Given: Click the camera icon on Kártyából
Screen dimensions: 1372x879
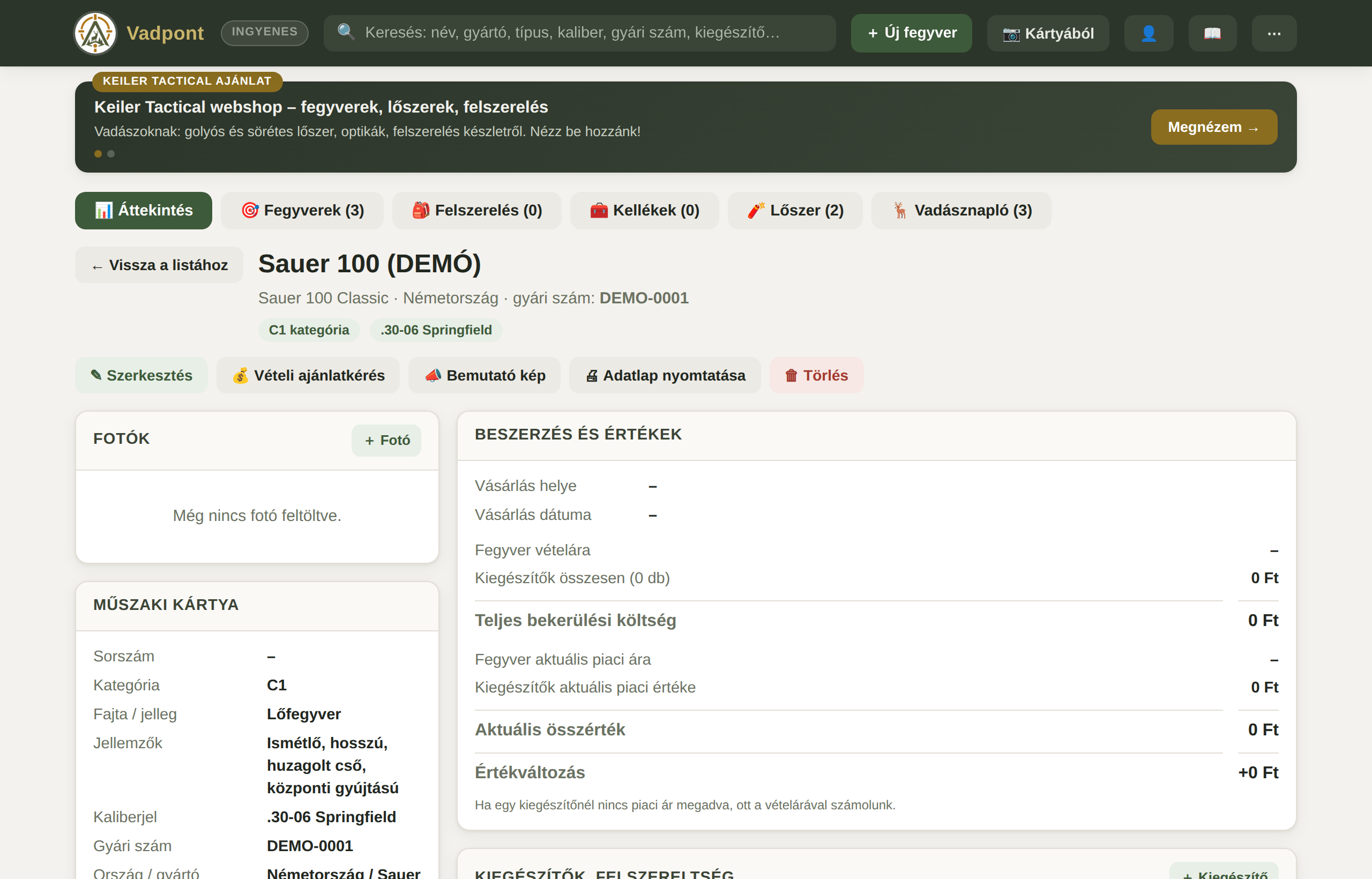Looking at the screenshot, I should point(1011,34).
